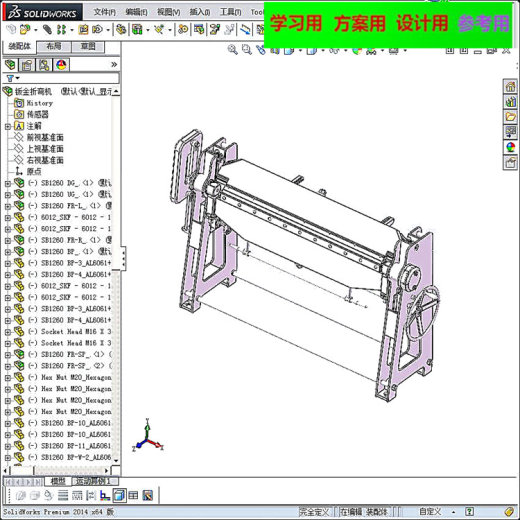
Task: Expand more manager tabs with chevron
Action: tap(114, 64)
